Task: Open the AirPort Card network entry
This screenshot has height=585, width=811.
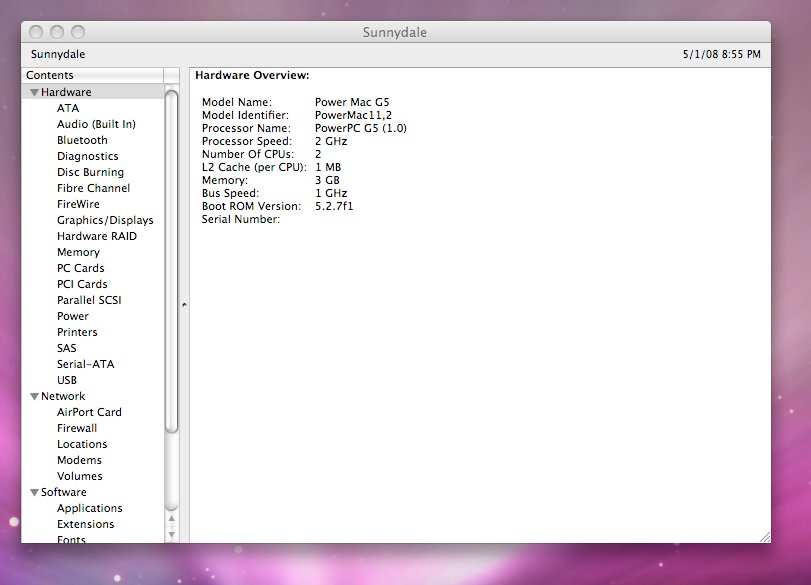Action: click(x=89, y=412)
